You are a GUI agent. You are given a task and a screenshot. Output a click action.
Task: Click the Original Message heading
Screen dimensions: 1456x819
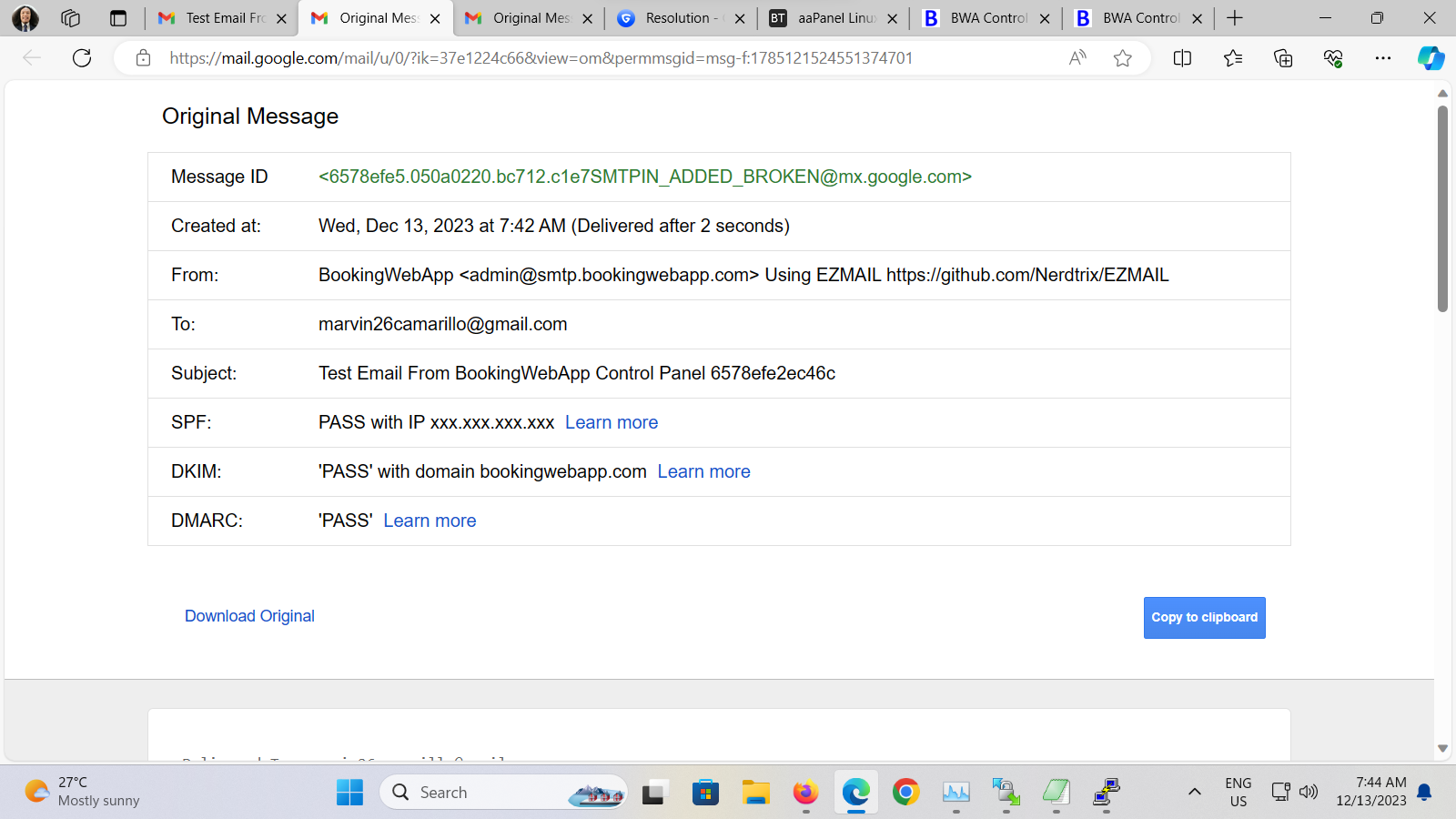250,116
